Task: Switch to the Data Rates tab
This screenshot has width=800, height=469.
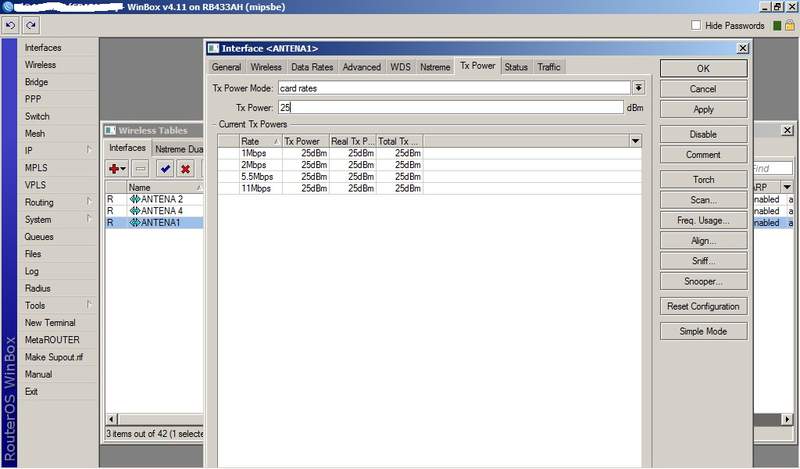Action: click(312, 67)
